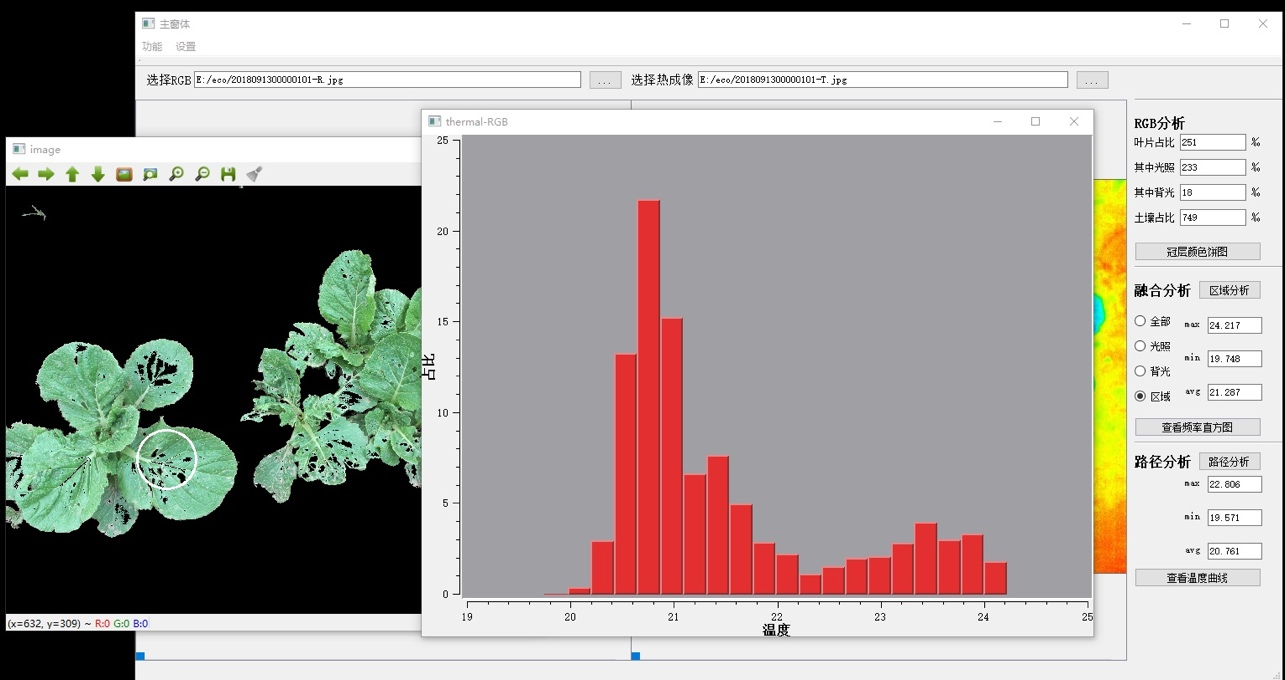Image resolution: width=1285 pixels, height=680 pixels.
Task: Click the 选择热成像 file path field
Action: [882, 80]
